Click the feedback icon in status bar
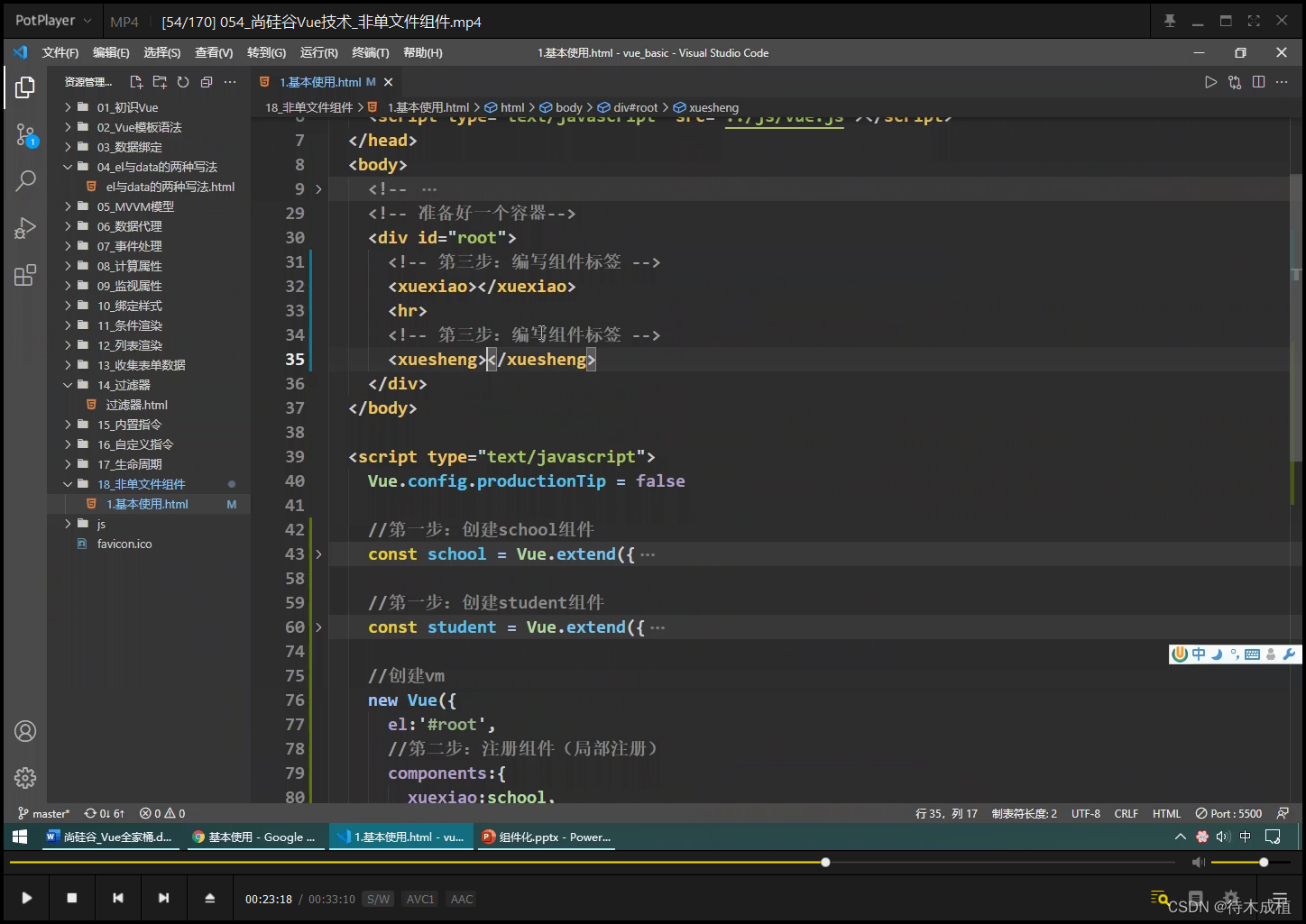Viewport: 1306px width, 924px height. point(1283,813)
